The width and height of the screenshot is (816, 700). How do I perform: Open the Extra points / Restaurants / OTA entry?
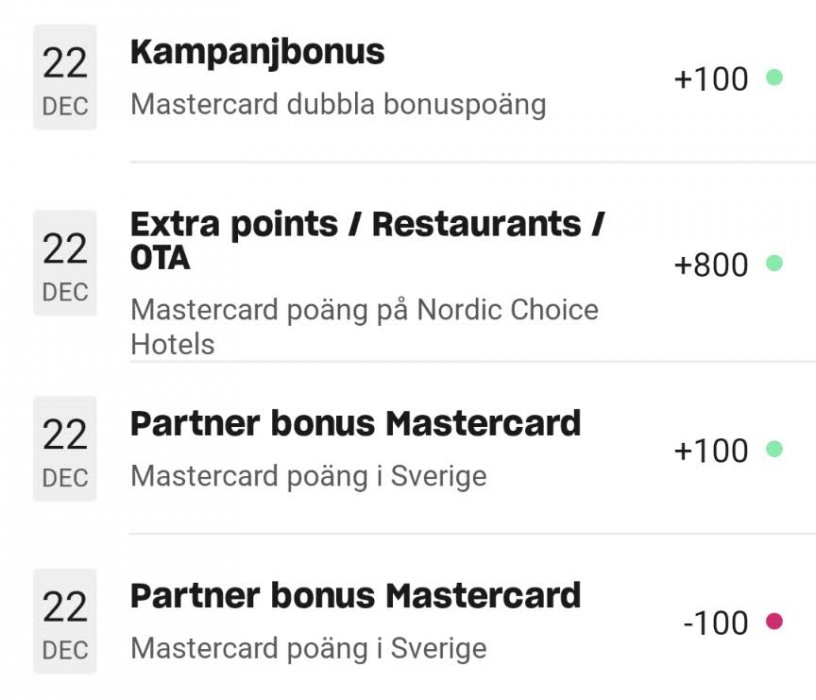[x=366, y=240]
